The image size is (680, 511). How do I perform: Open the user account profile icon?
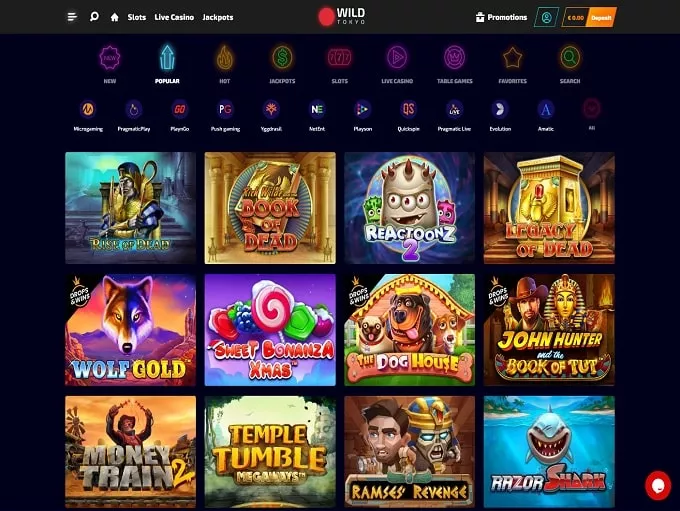coord(546,17)
